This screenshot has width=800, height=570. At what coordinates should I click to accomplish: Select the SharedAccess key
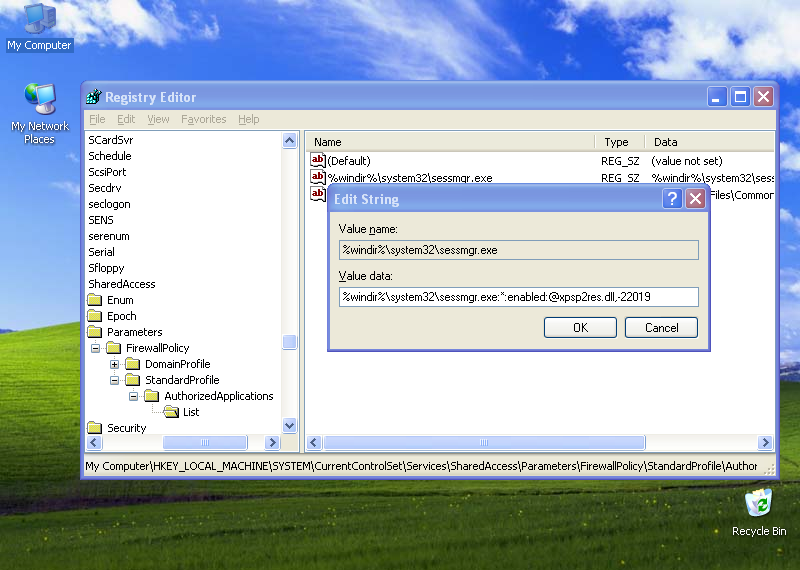tap(122, 284)
